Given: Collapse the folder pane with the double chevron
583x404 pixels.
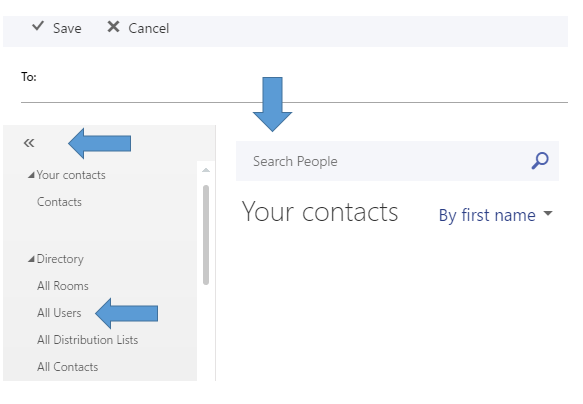Looking at the screenshot, I should tap(29, 143).
